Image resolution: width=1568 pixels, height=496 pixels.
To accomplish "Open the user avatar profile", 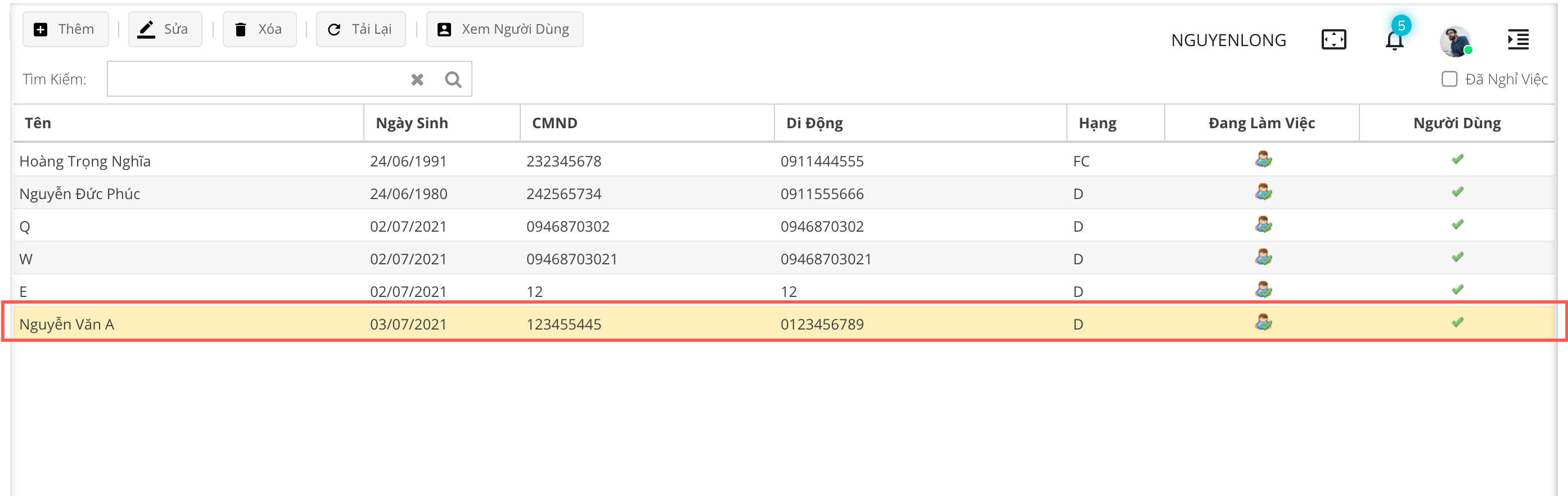I will coord(1455,42).
